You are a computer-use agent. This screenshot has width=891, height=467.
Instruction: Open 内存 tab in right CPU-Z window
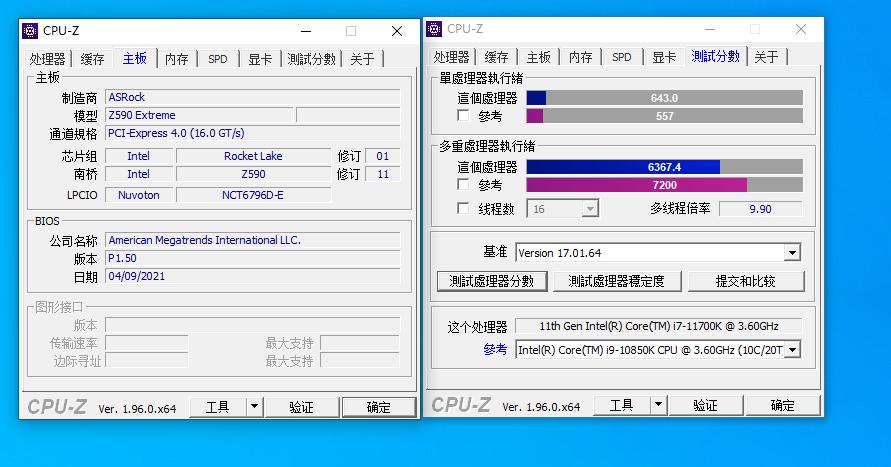(581, 57)
